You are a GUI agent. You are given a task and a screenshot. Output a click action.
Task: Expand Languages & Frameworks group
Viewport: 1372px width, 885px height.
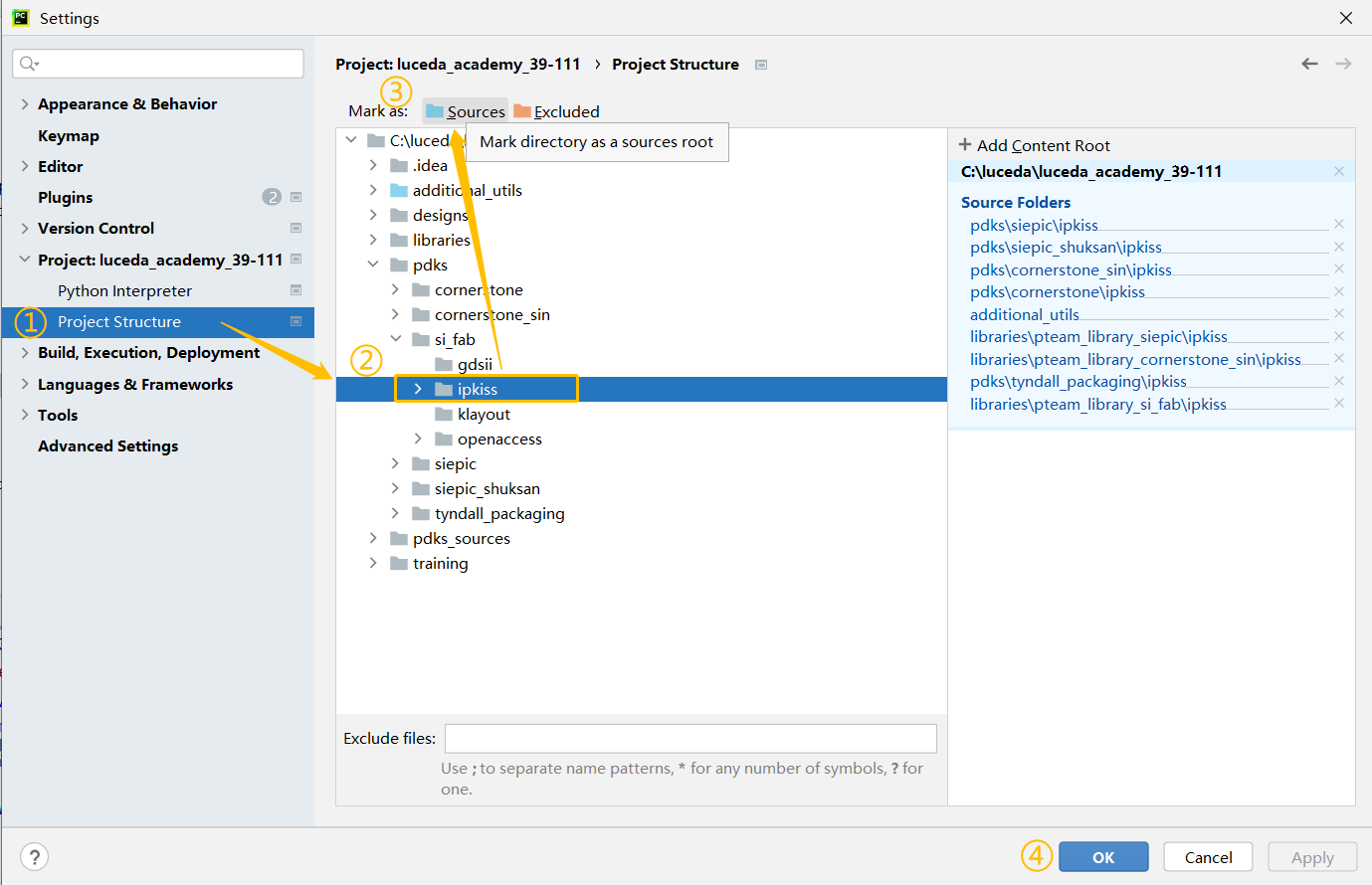click(x=25, y=384)
